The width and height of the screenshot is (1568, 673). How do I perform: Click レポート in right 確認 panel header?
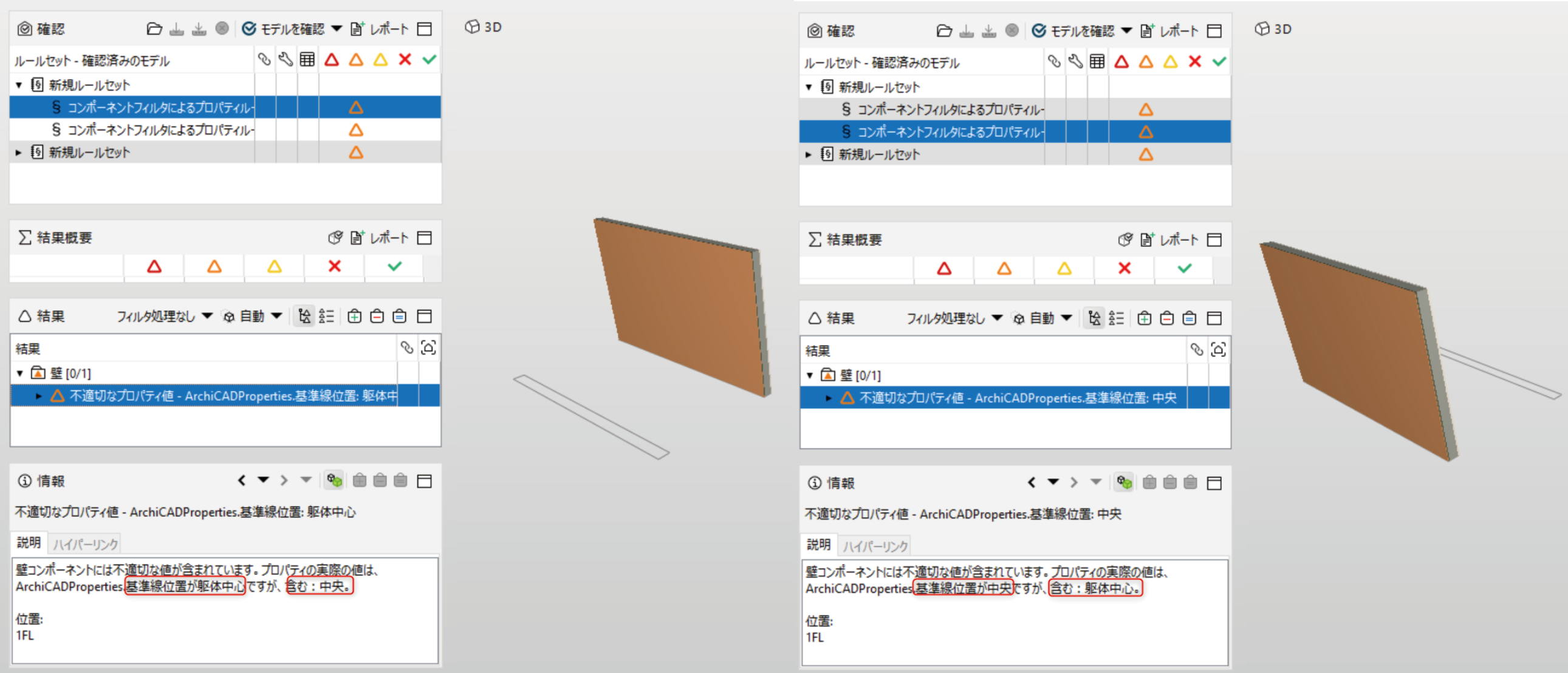click(1170, 31)
